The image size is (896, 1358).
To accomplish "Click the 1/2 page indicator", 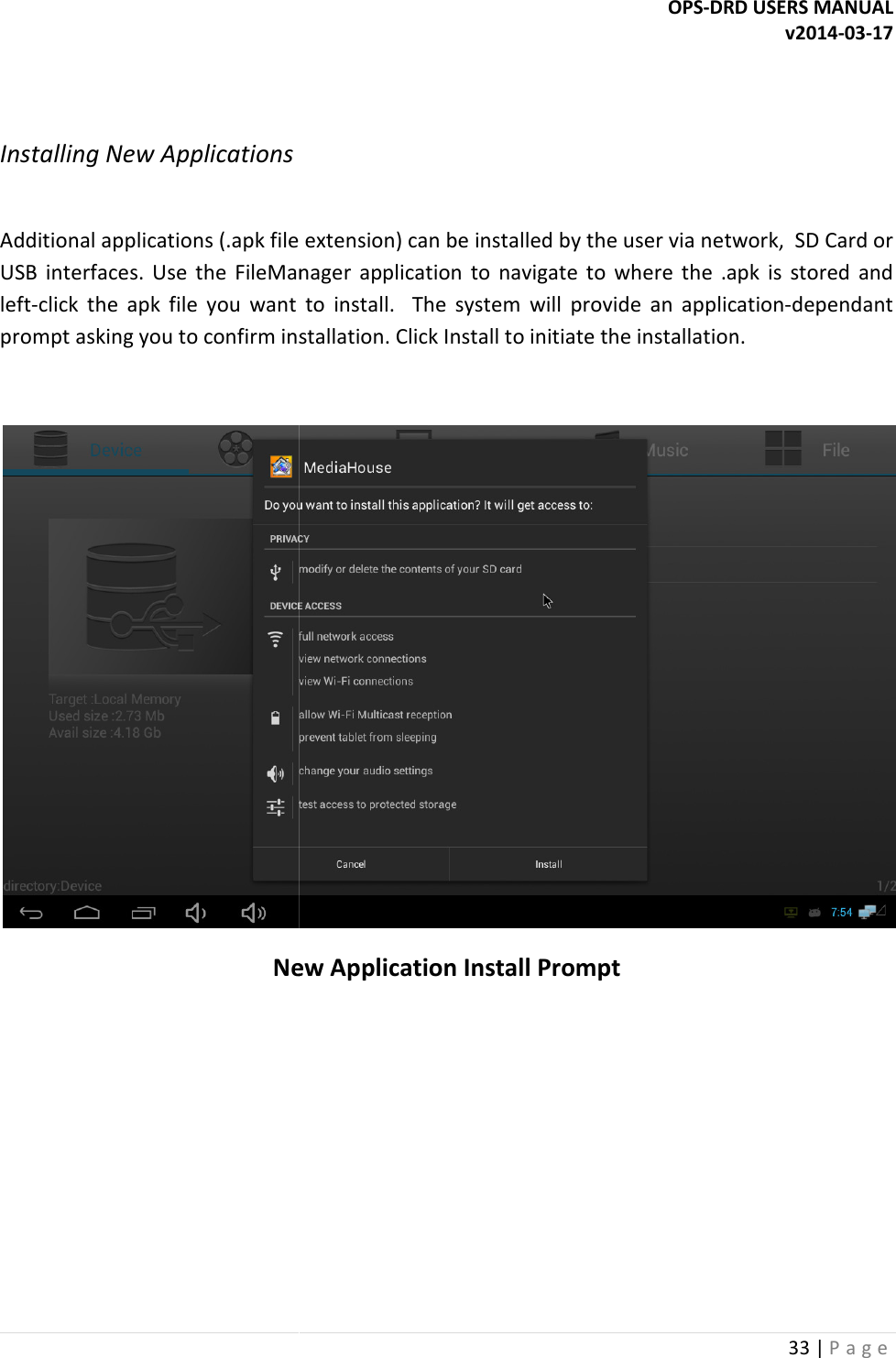I will click(x=884, y=885).
